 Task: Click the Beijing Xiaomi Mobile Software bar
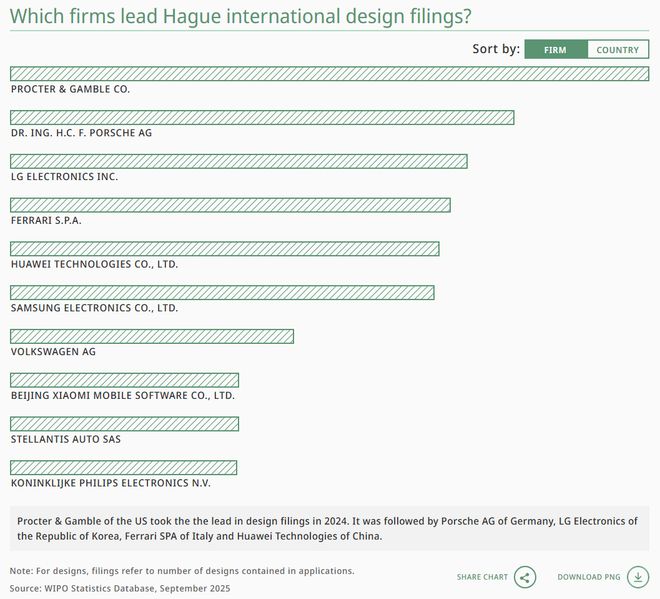(x=125, y=380)
